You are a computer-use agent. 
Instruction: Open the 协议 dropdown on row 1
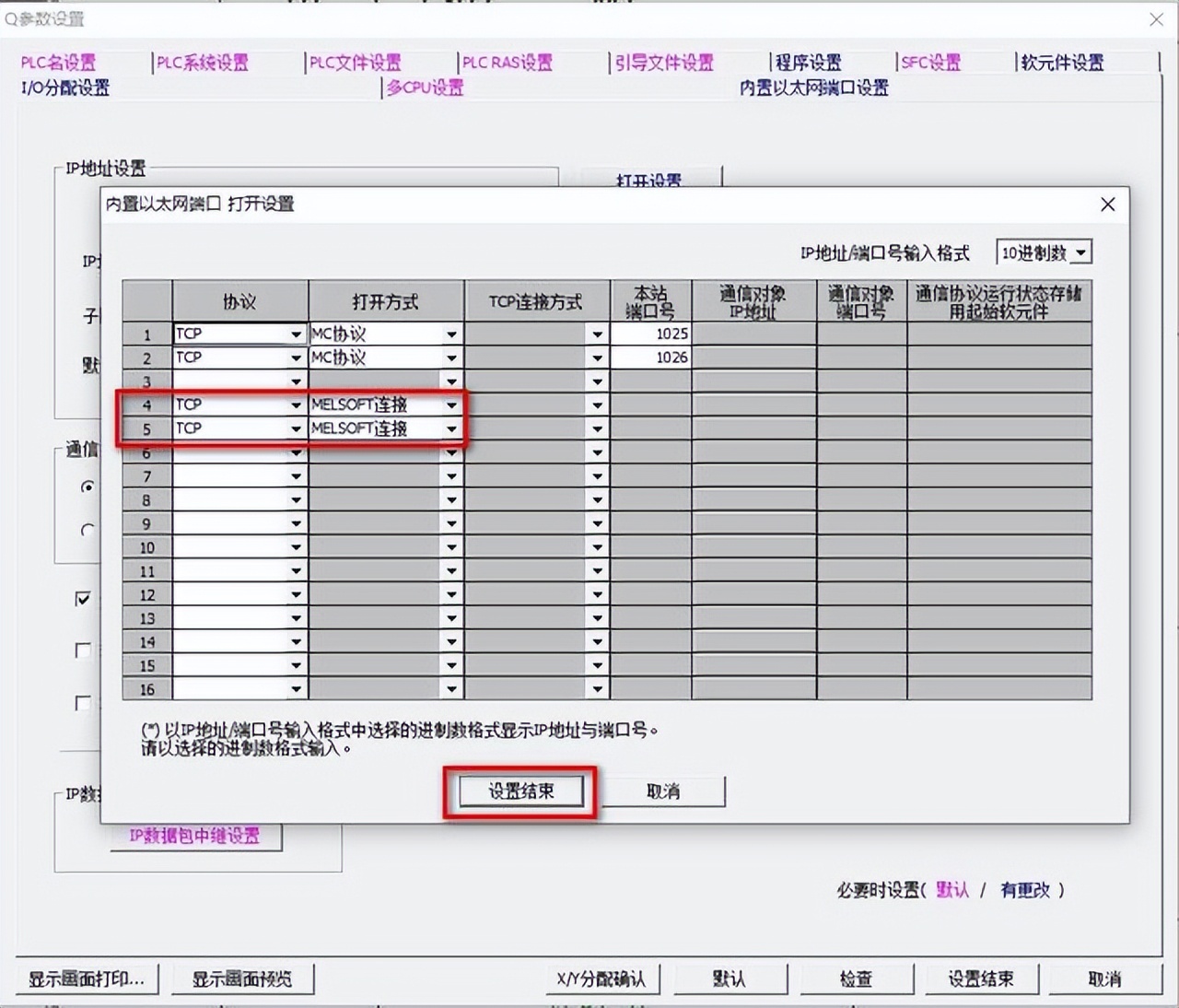297,334
